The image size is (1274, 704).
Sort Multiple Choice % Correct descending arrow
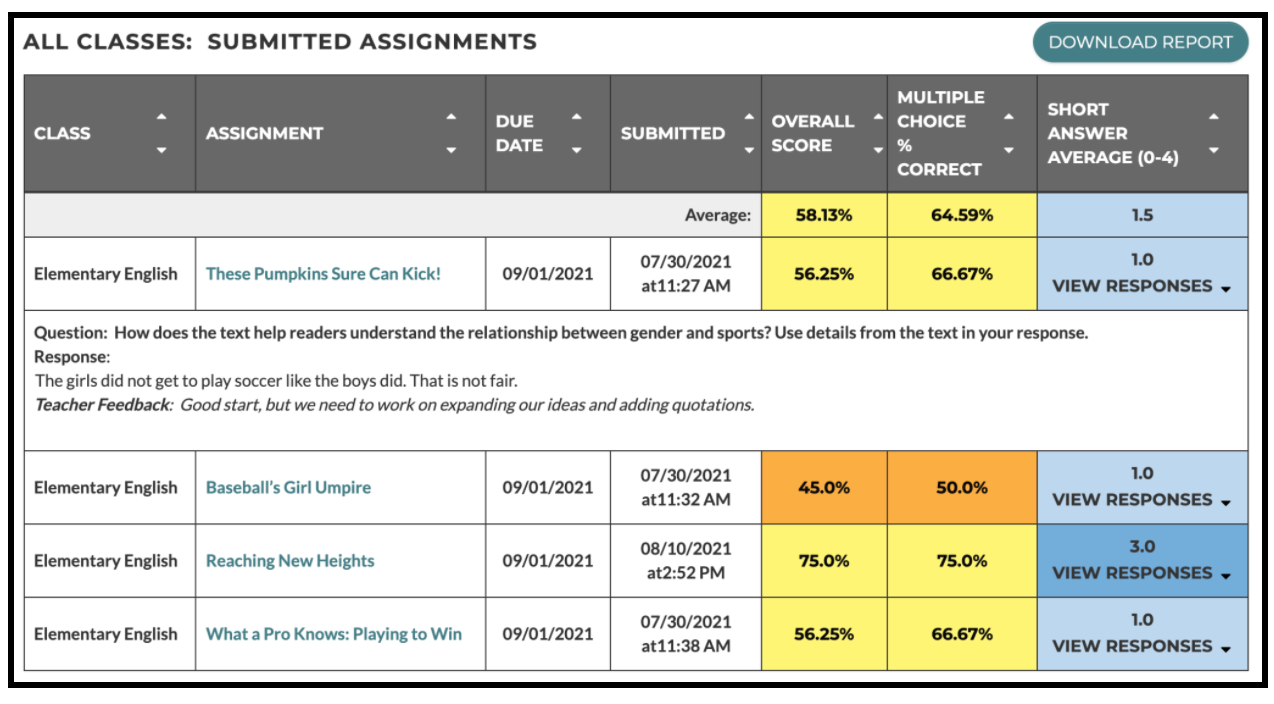1008,151
